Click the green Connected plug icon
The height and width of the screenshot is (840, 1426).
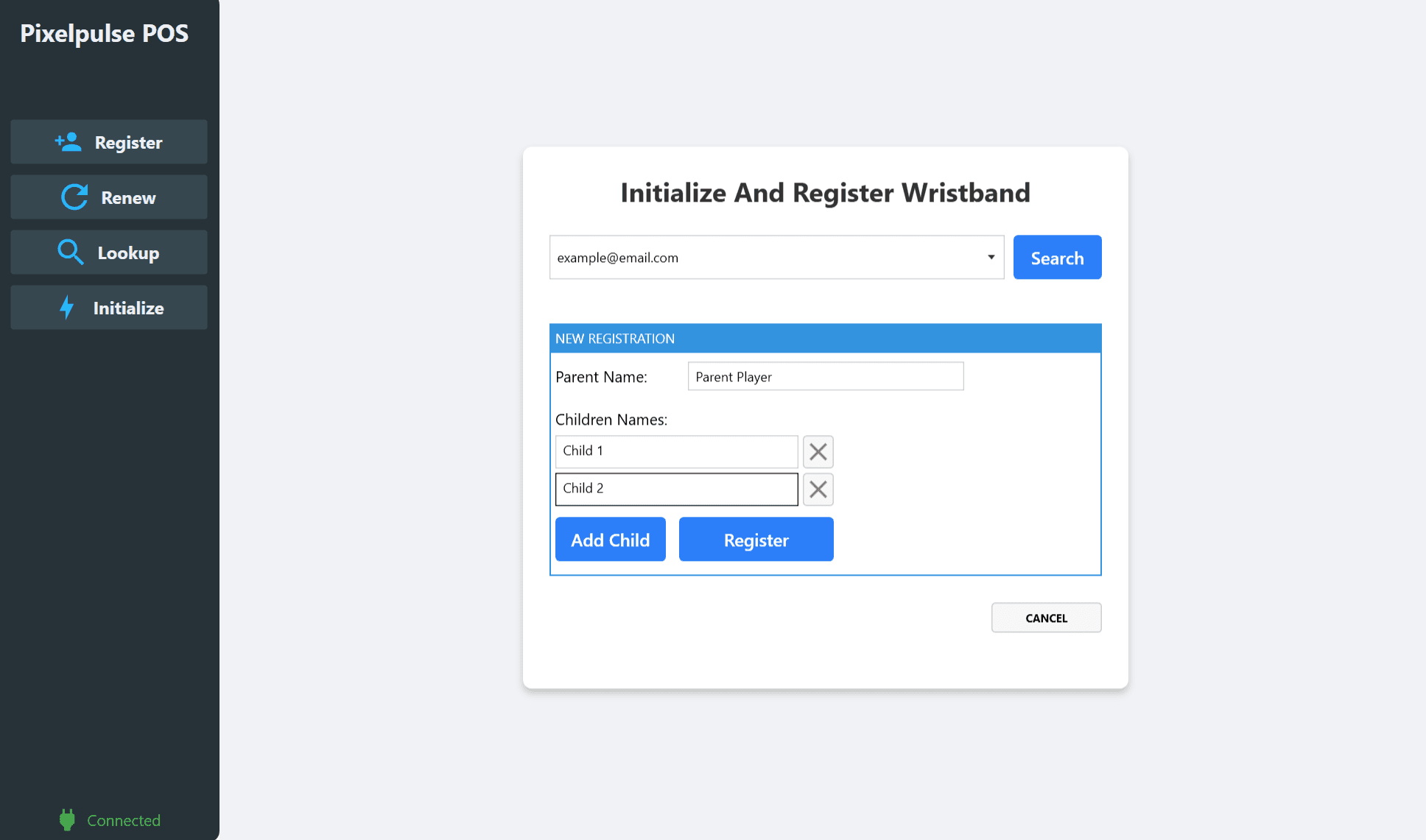(67, 819)
